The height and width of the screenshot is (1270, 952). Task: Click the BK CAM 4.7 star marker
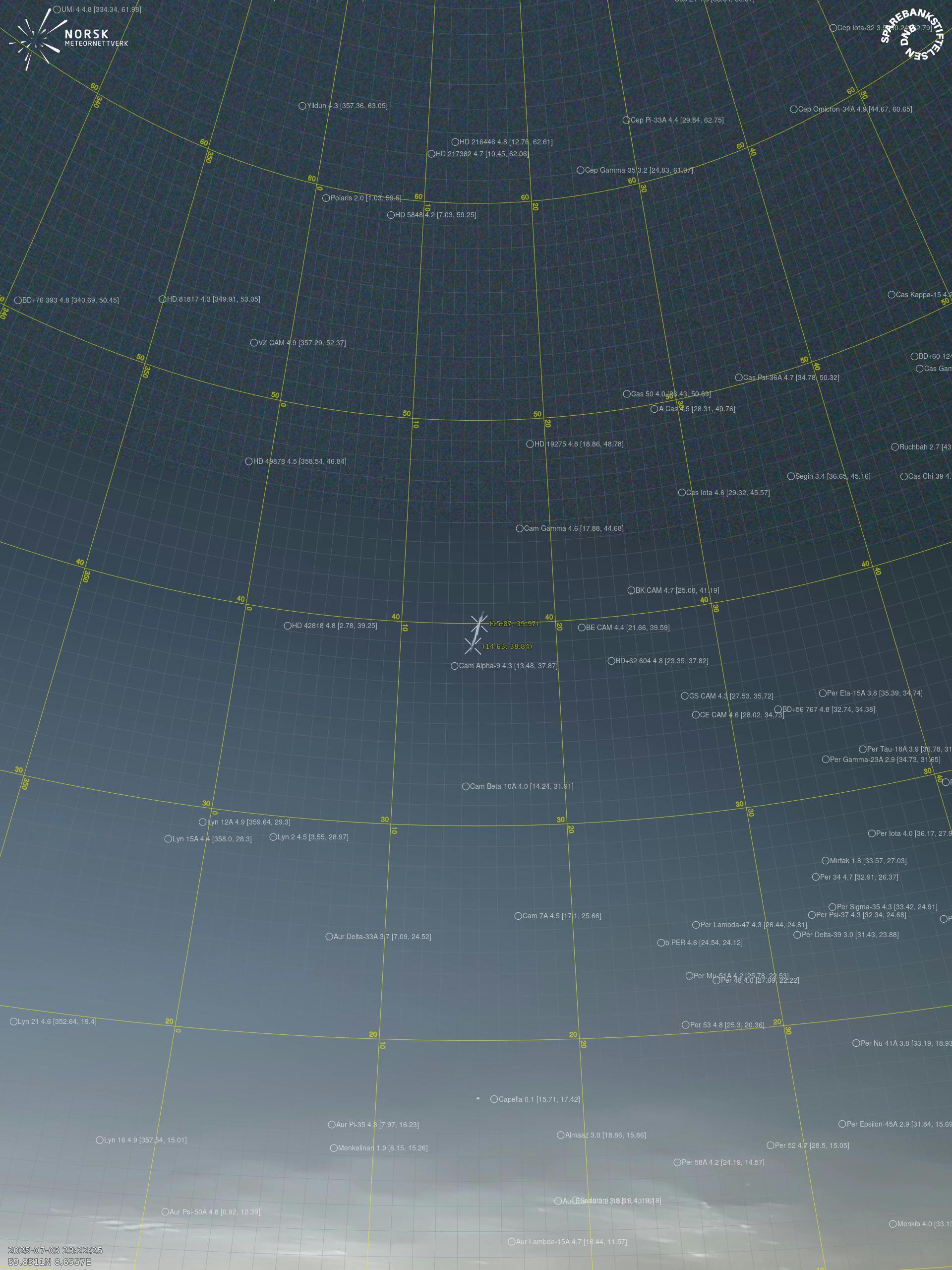click(x=631, y=590)
